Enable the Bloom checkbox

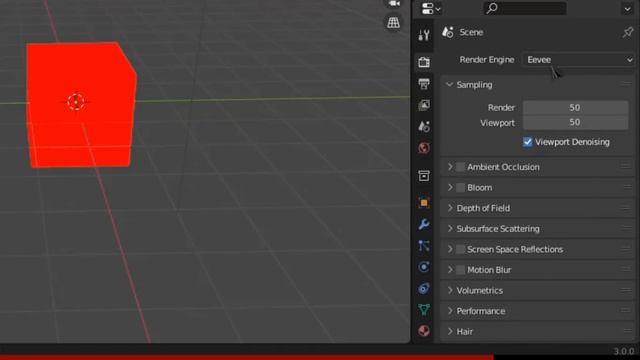(460, 187)
